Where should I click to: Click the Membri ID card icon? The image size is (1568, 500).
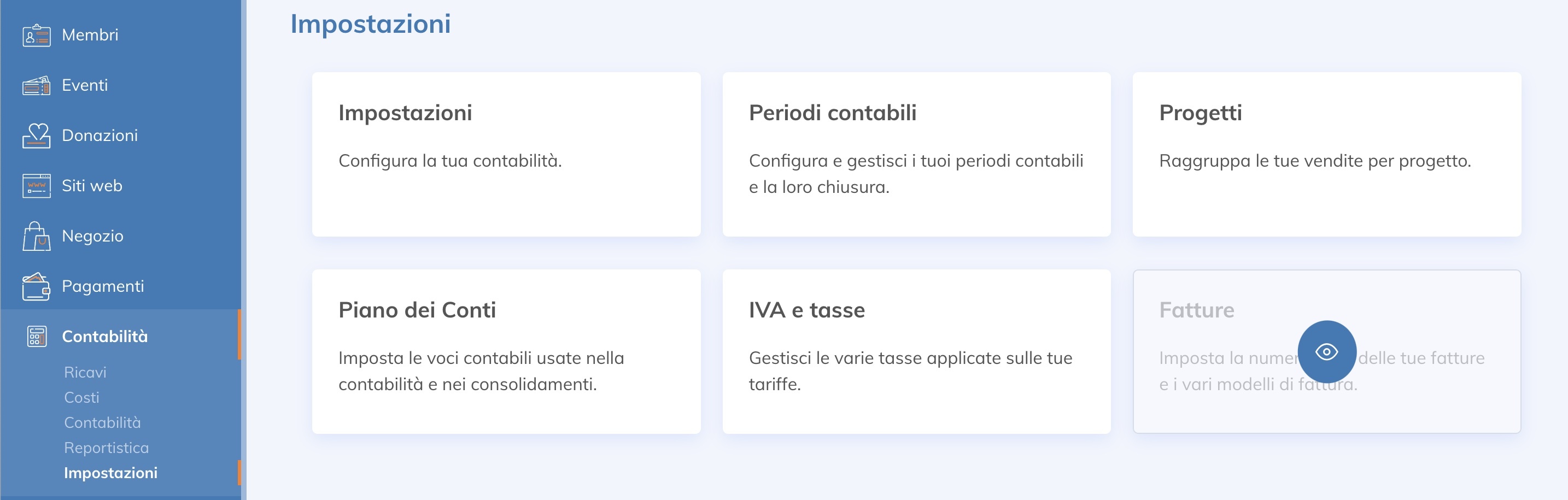tap(37, 36)
